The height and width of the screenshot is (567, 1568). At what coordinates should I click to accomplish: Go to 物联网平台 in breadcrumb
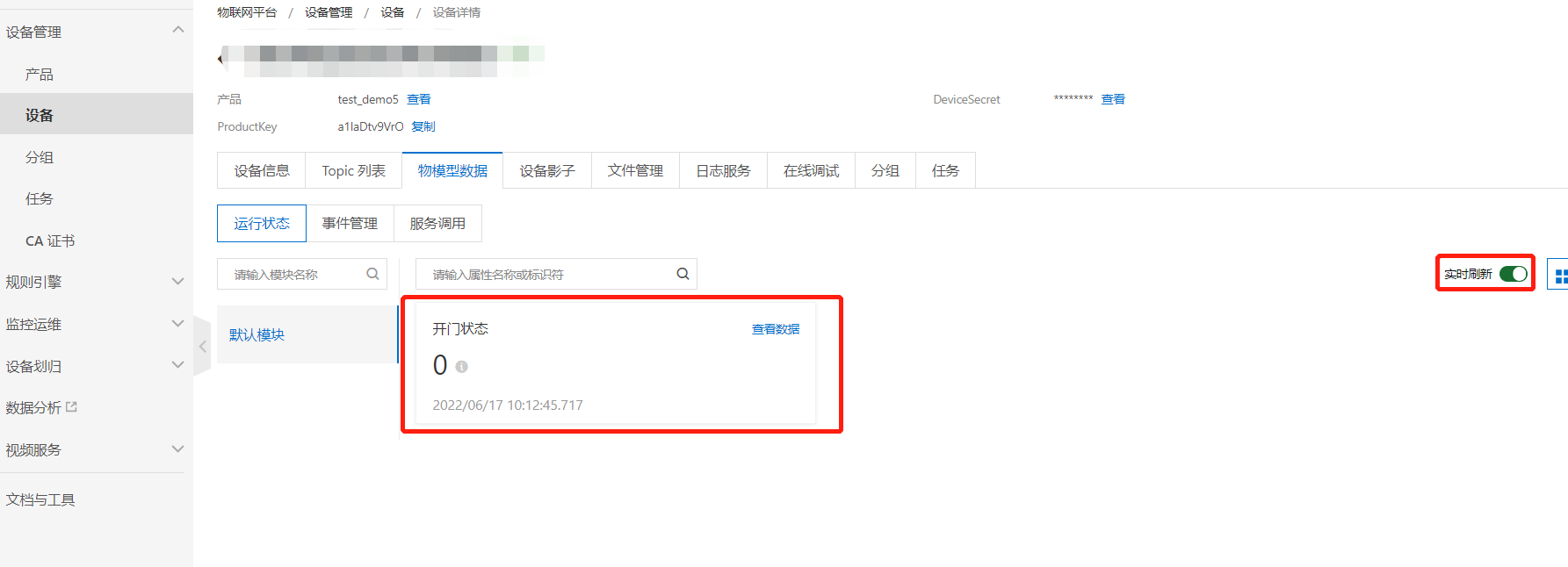pos(247,12)
